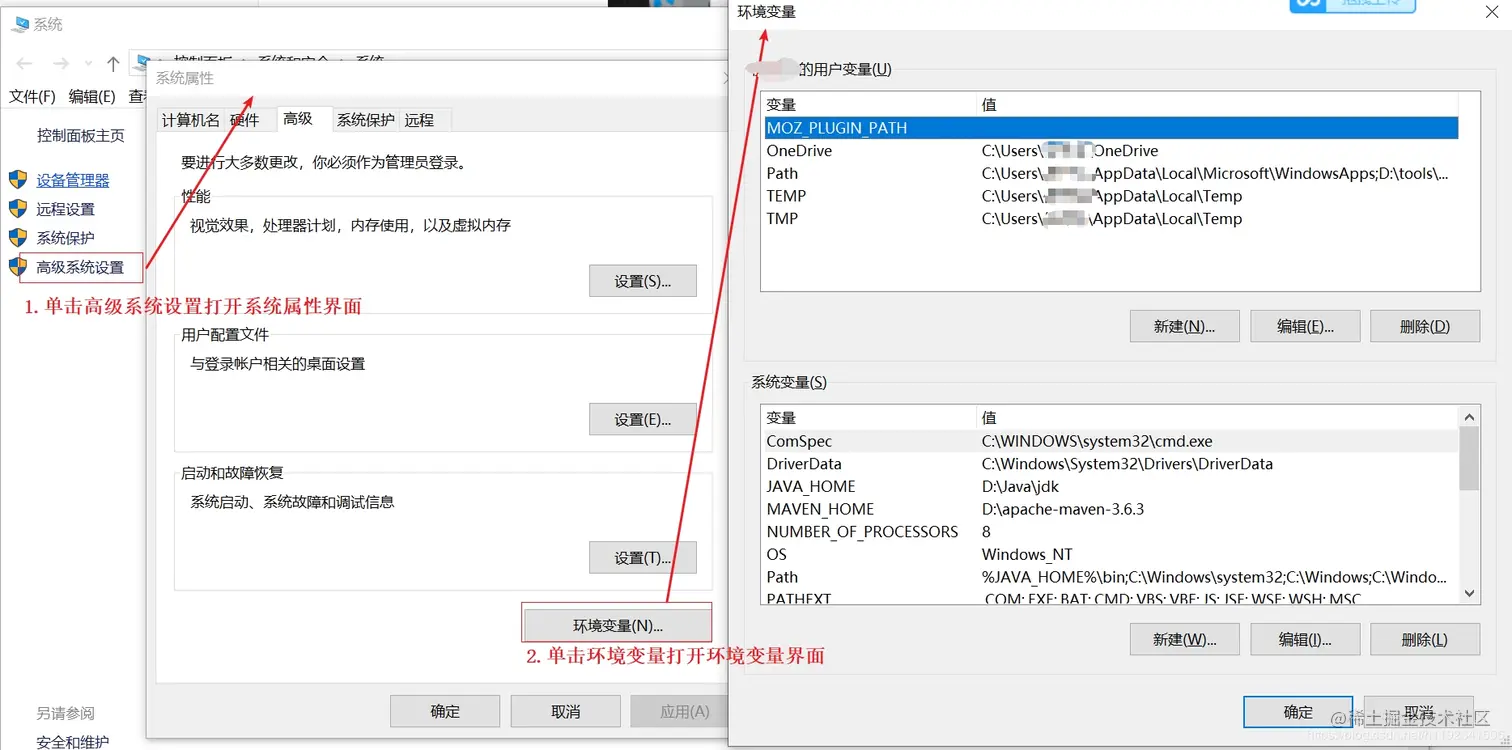Click the user variables 变量 column header
This screenshot has width=1512, height=750.
[868, 105]
